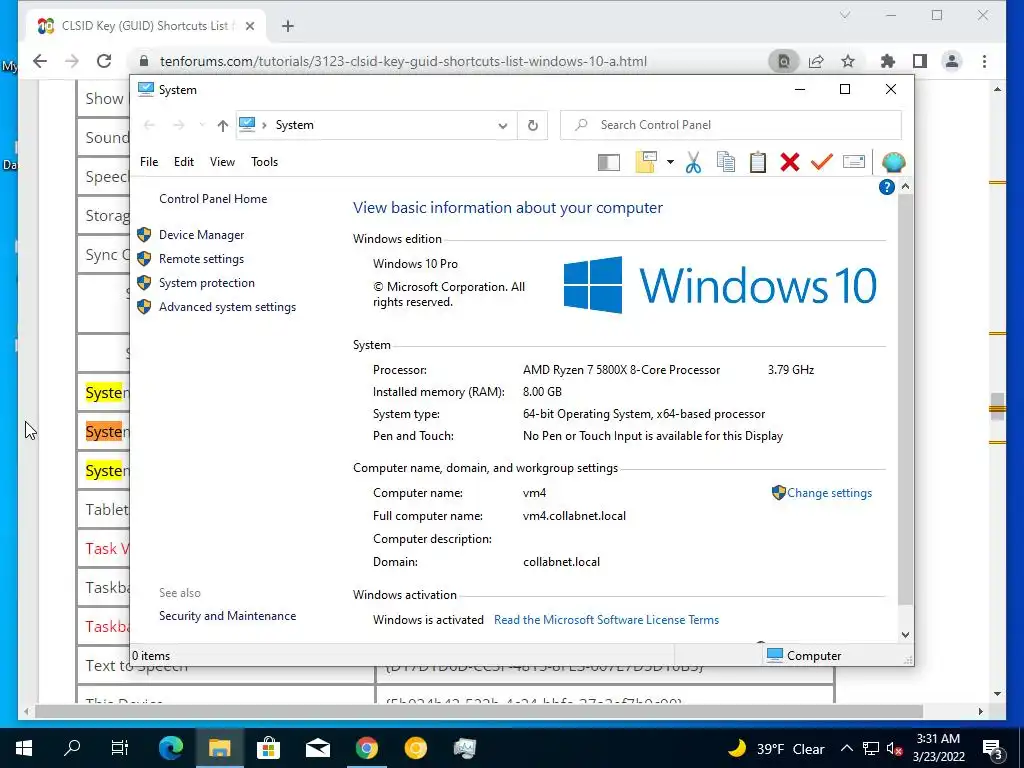The height and width of the screenshot is (768, 1024).
Task: Close the CLSID Key tab
Action: tap(249, 26)
